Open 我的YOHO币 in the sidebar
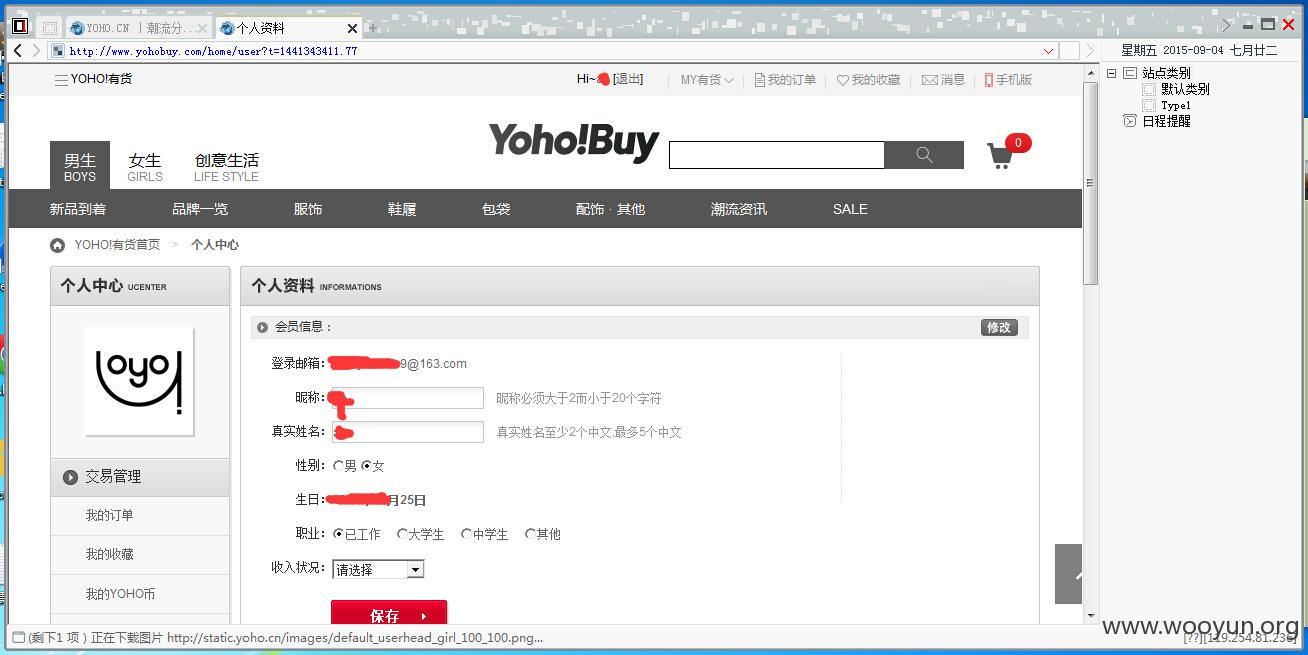The image size is (1308, 655). point(120,594)
